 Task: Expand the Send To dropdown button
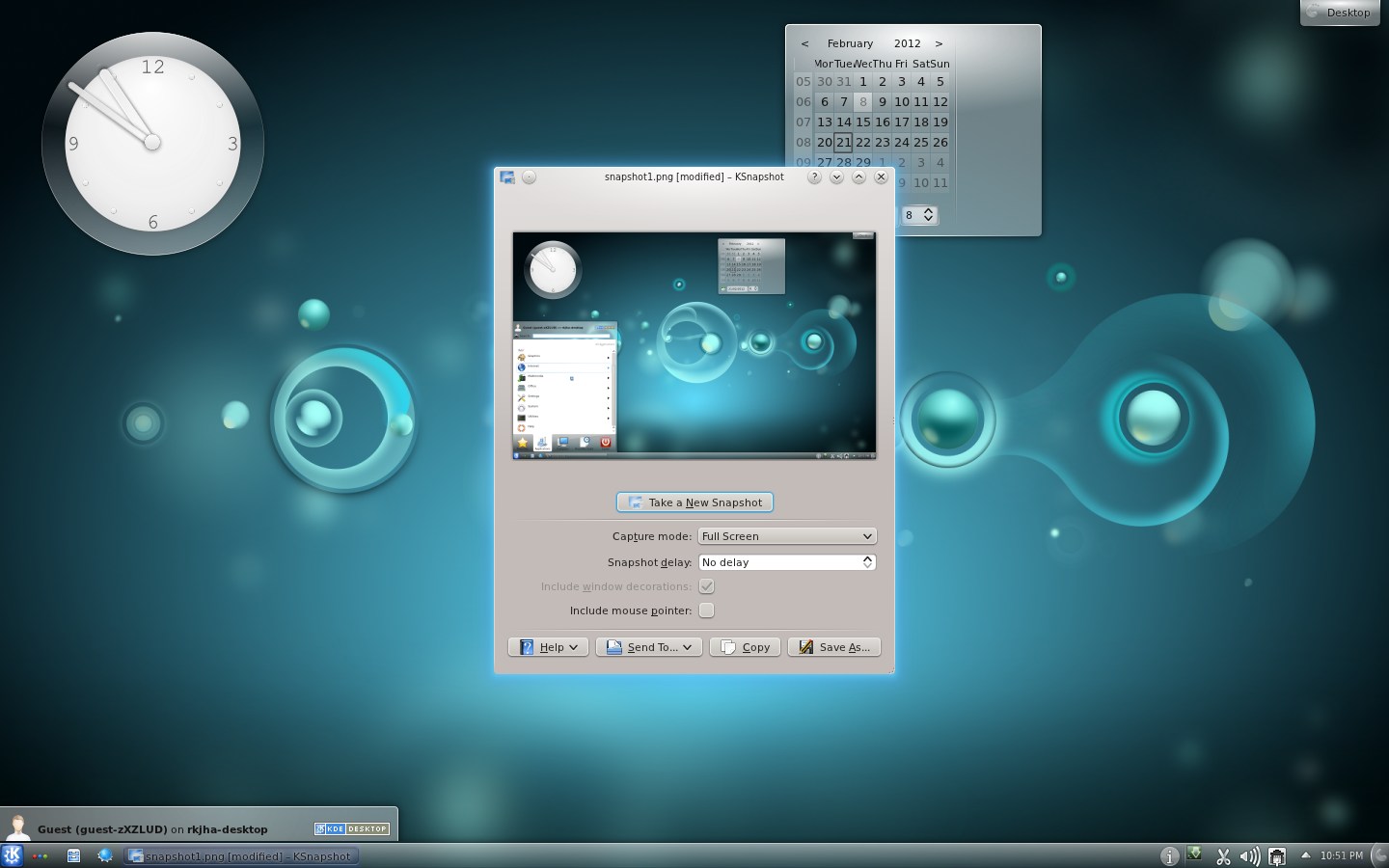[648, 647]
